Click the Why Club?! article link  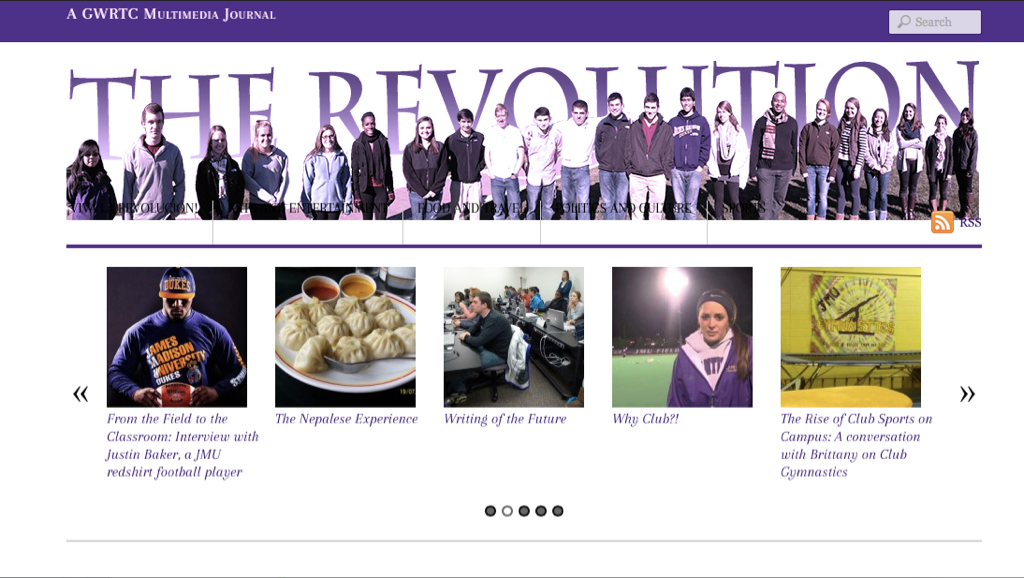pos(645,419)
